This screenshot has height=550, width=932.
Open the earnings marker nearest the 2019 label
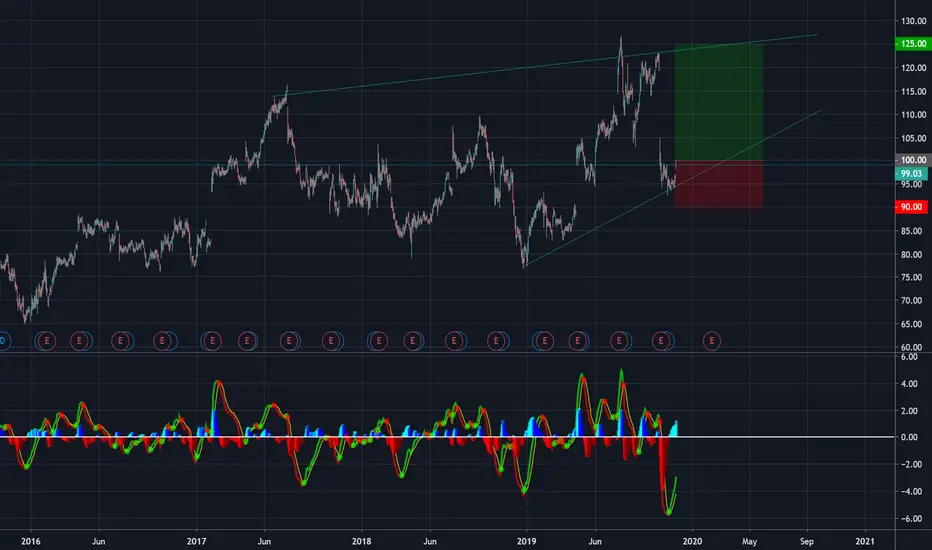(x=544, y=341)
